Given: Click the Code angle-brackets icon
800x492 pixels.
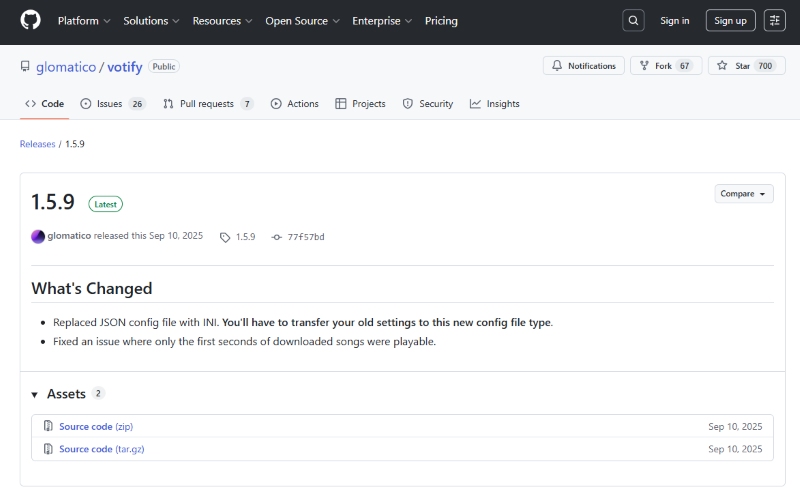Looking at the screenshot, I should 30,104.
